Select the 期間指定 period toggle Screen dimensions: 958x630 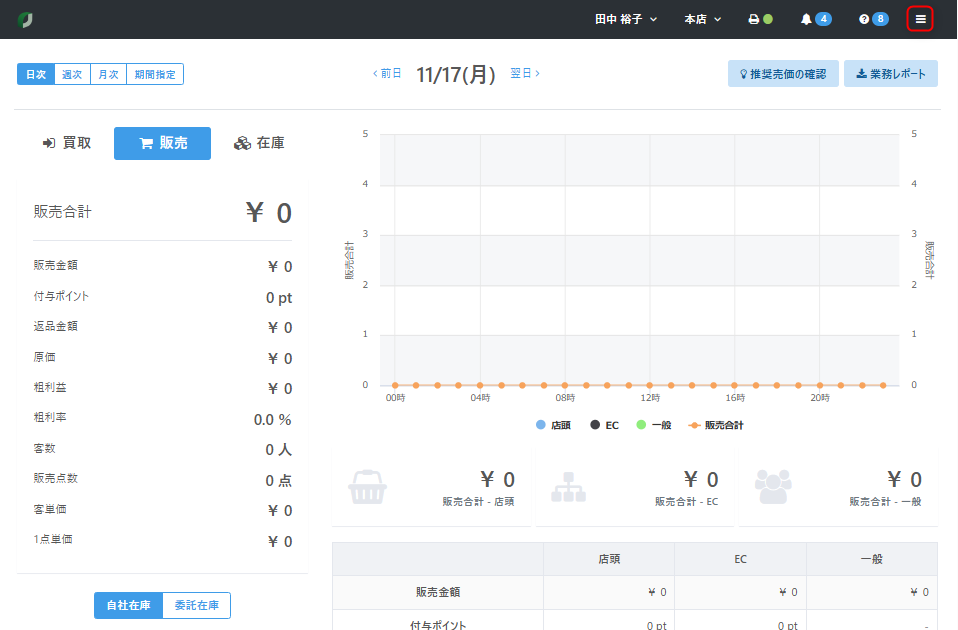155,75
